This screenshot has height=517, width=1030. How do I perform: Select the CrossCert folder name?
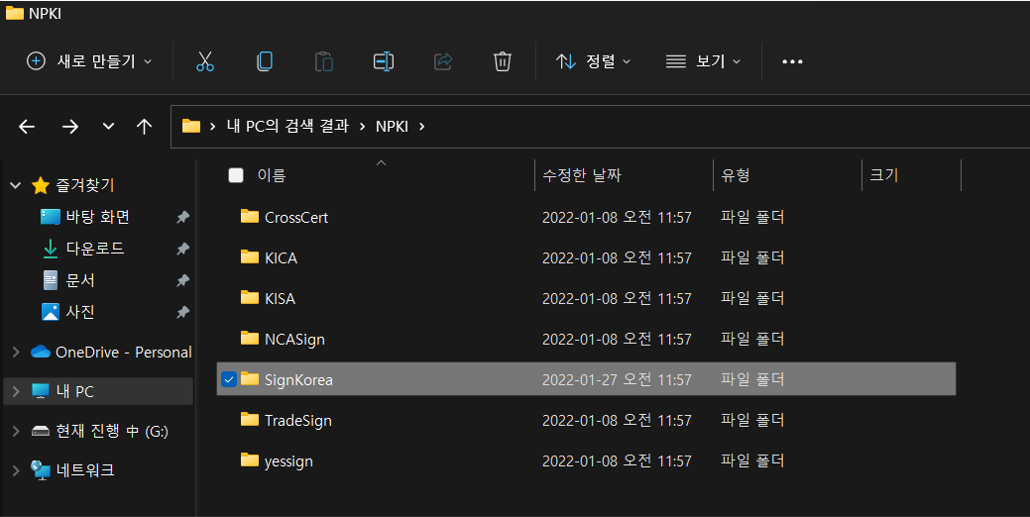click(296, 217)
